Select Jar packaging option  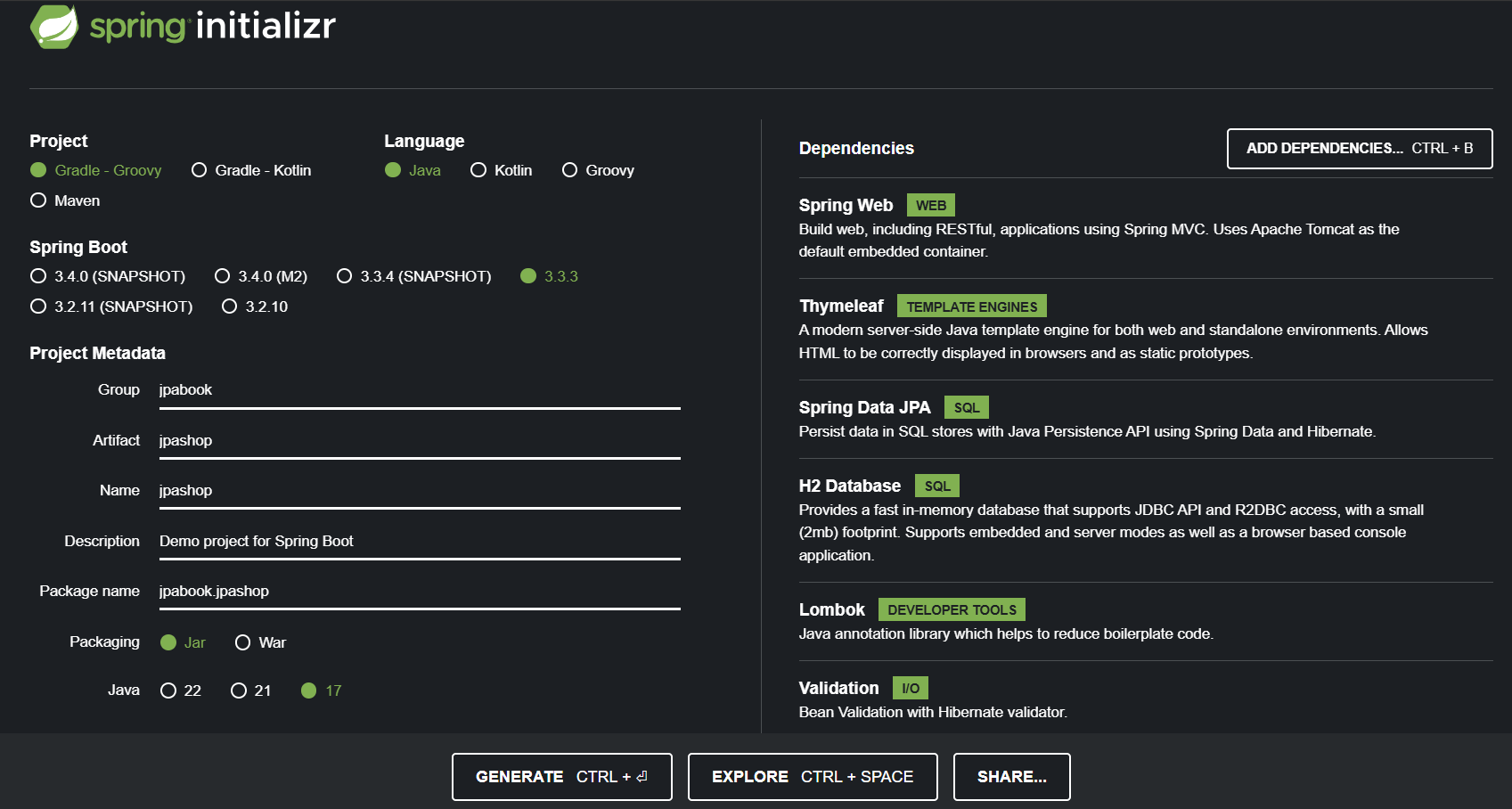[183, 642]
